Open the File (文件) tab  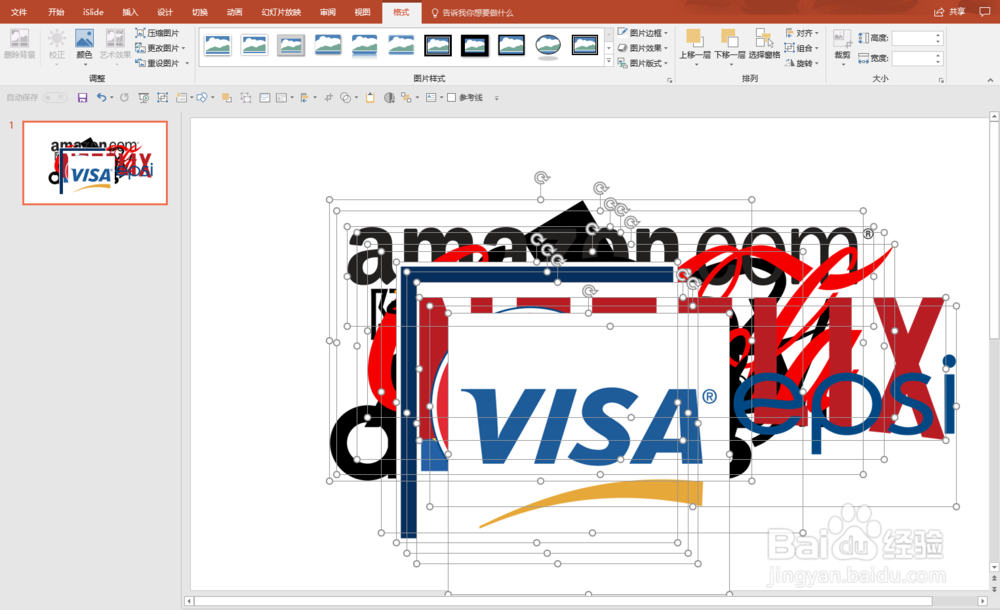18,12
